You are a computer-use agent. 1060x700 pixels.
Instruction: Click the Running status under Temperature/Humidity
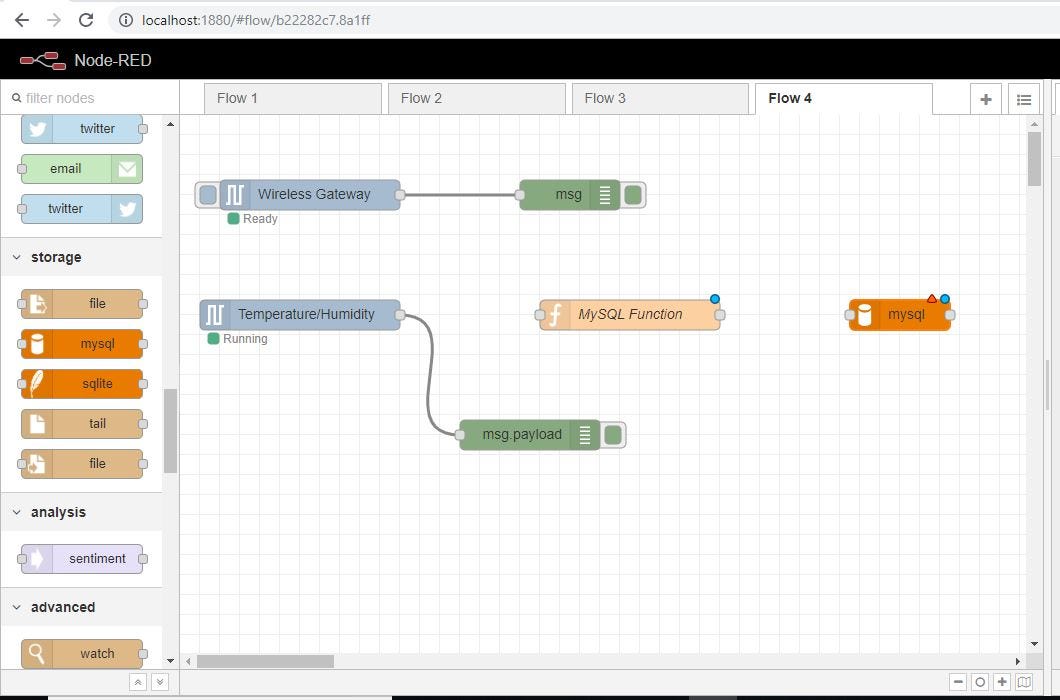pyautogui.click(x=238, y=338)
